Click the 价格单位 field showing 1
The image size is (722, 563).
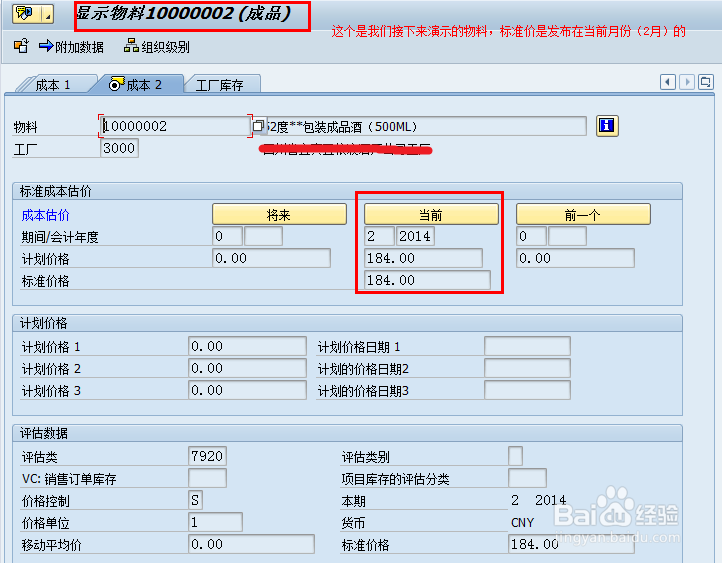tap(215, 522)
